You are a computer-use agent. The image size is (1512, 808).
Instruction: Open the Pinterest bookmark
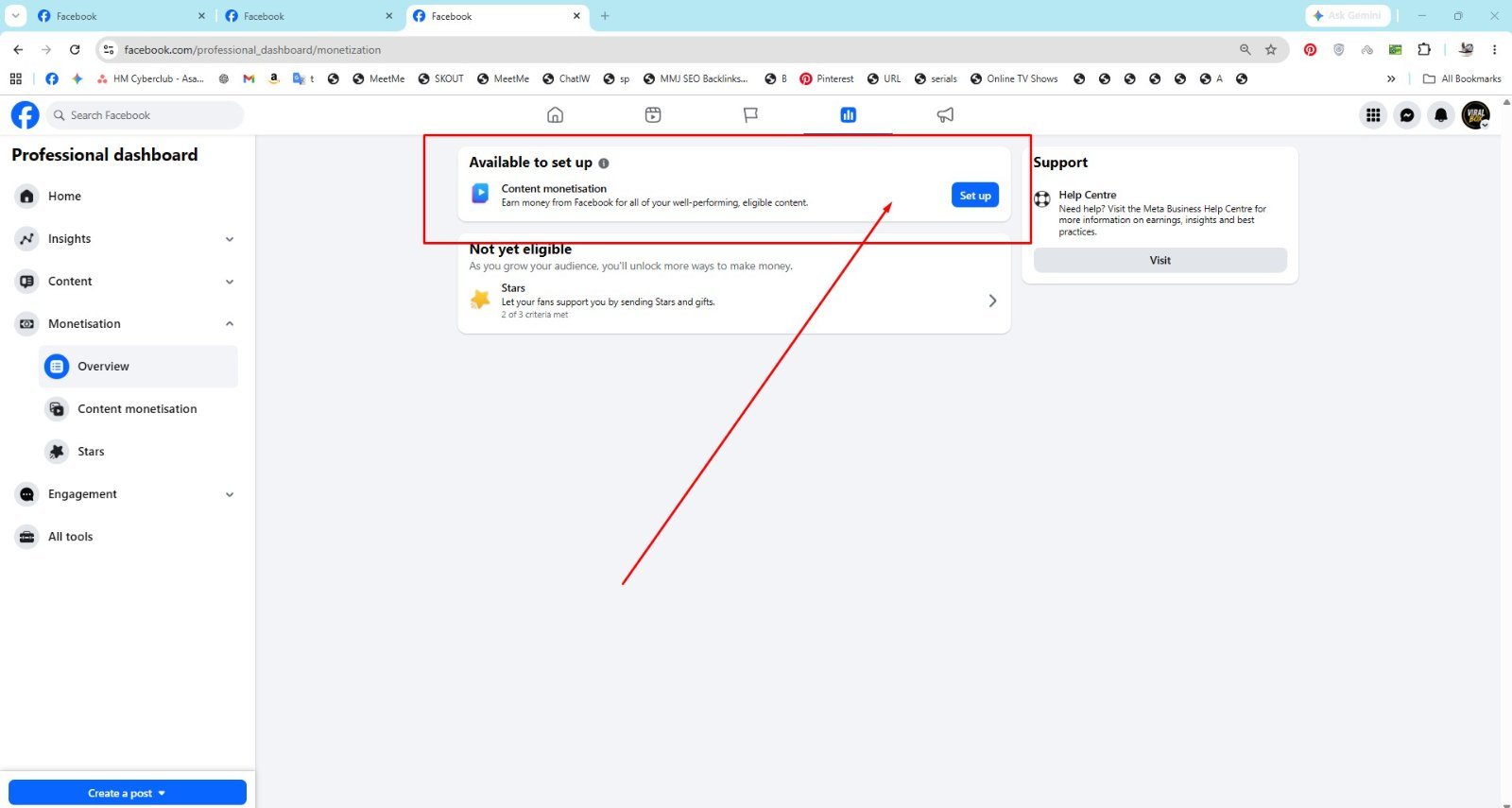tap(827, 78)
